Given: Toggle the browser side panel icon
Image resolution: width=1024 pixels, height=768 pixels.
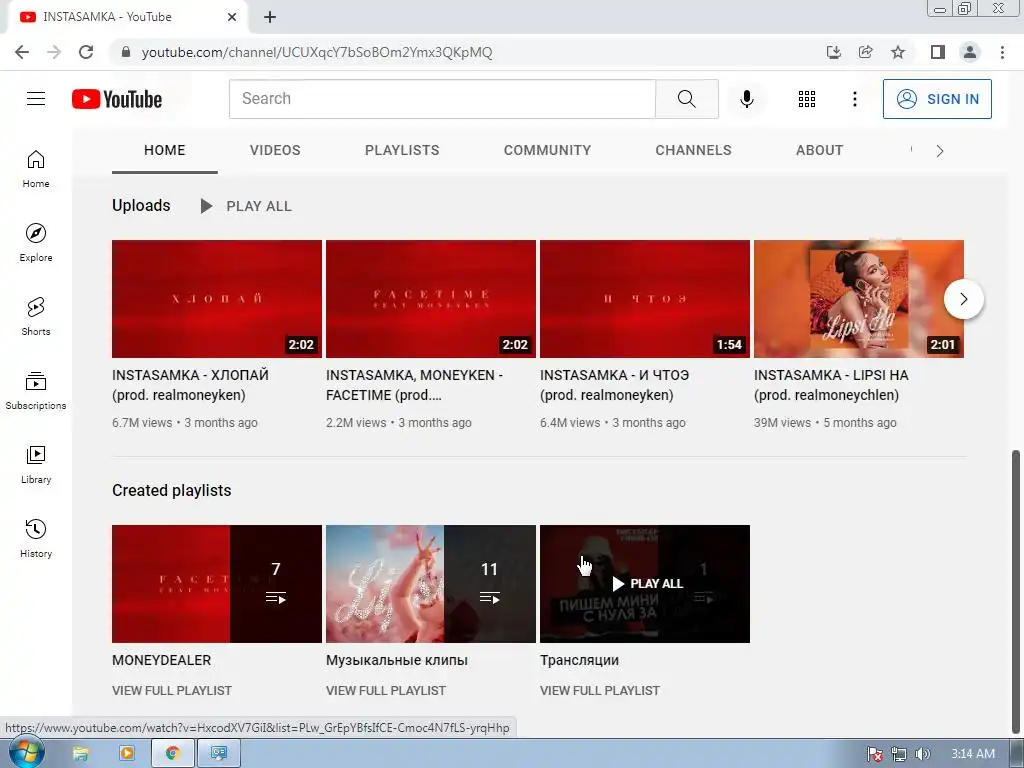Looking at the screenshot, I should coord(938,52).
